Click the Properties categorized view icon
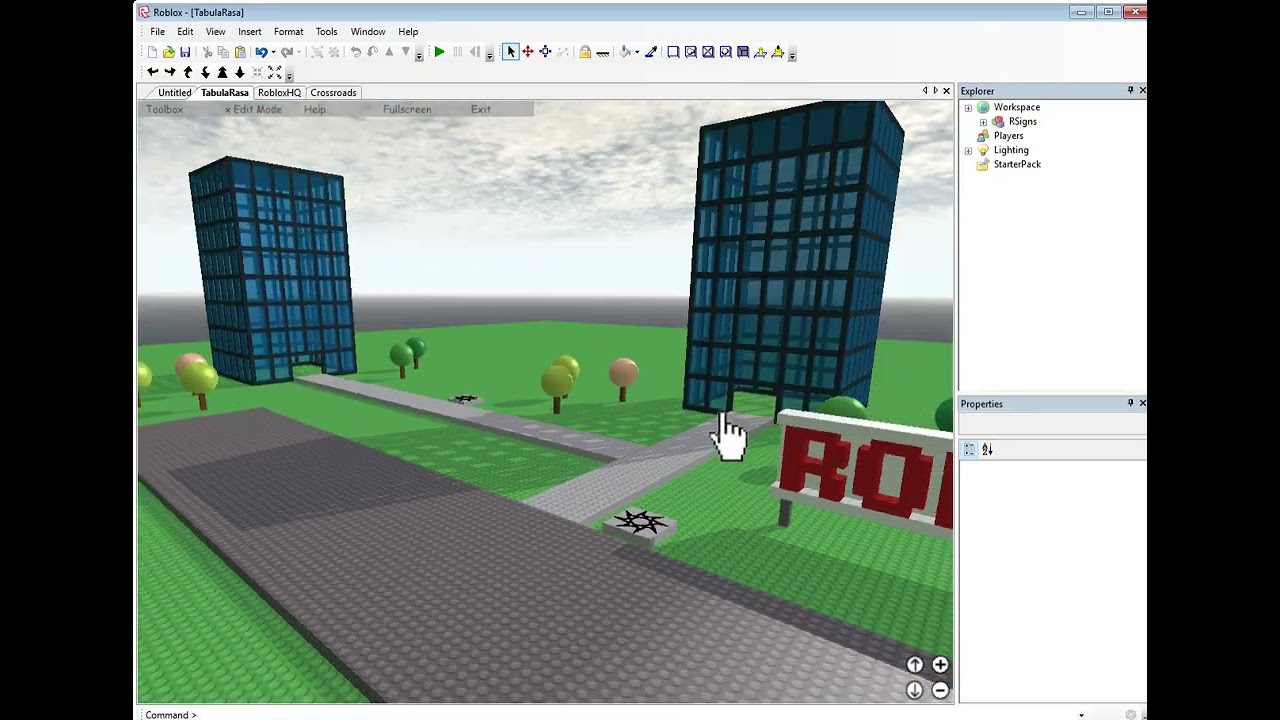Image resolution: width=1280 pixels, height=720 pixels. click(969, 450)
